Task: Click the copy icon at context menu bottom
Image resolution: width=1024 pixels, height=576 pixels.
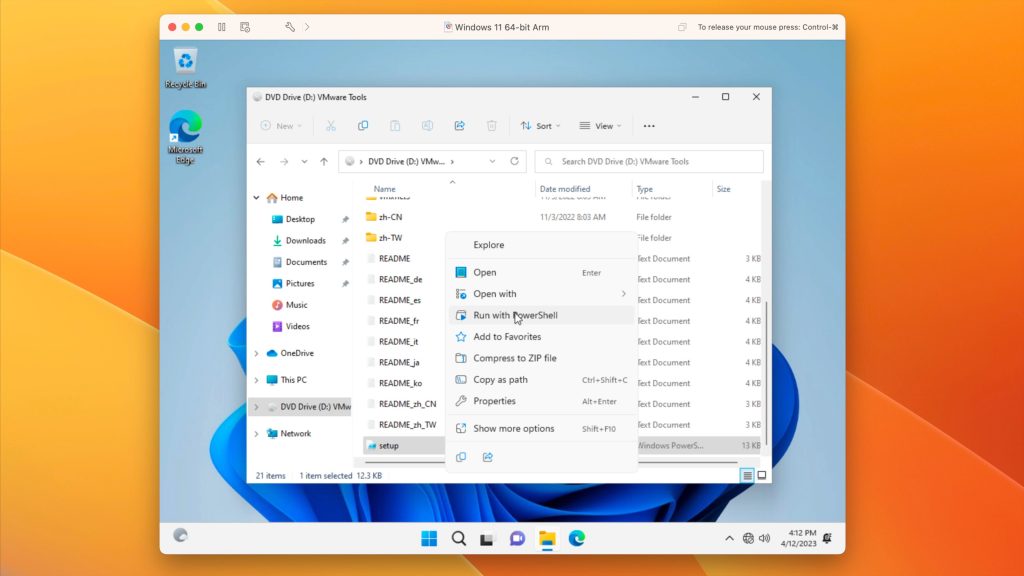Action: (461, 457)
